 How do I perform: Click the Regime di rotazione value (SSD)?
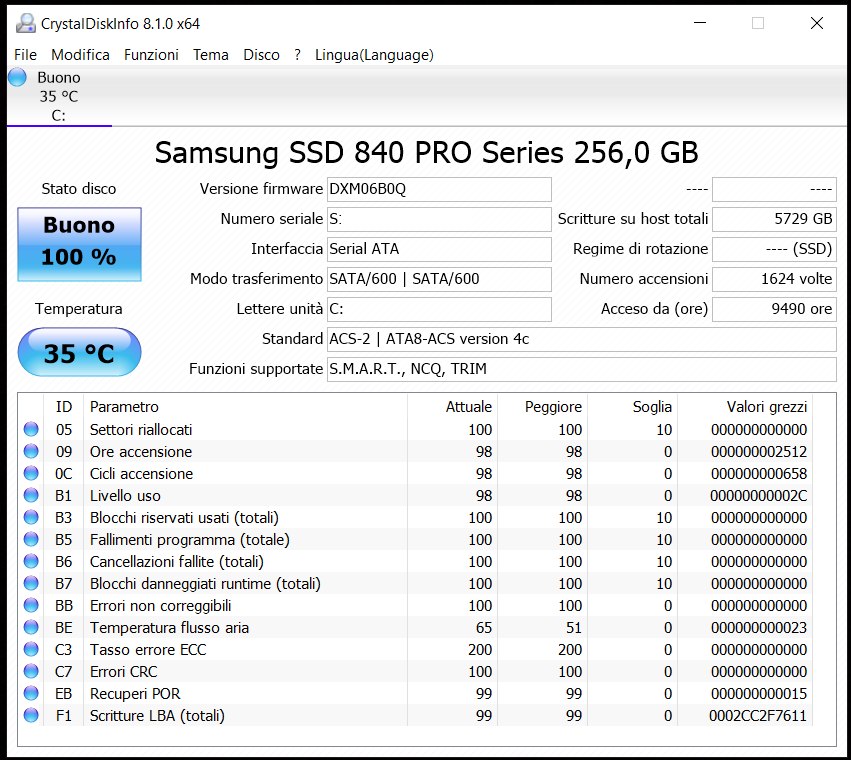tap(774, 249)
